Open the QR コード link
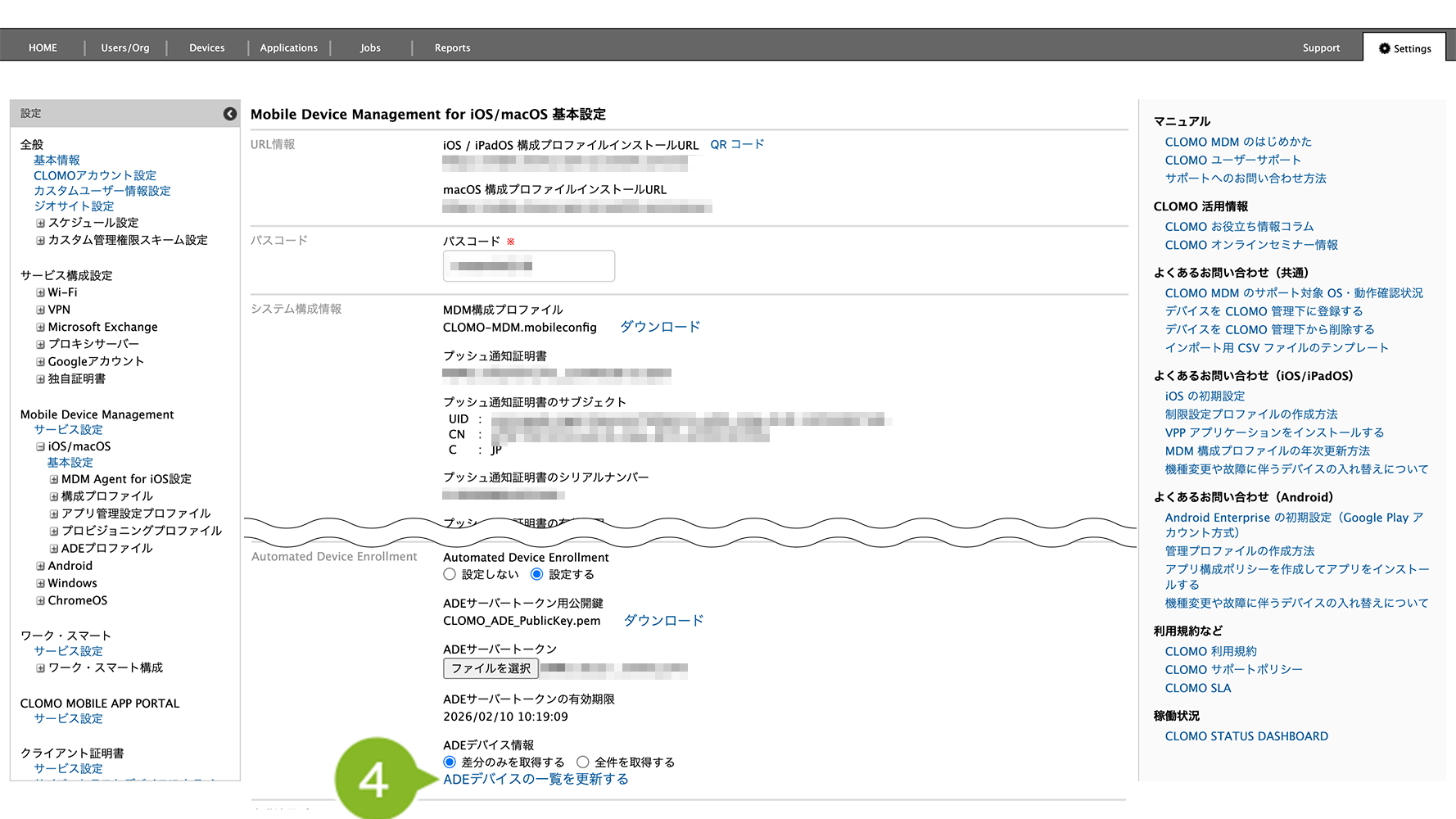Viewport: 1456px width, 819px height. [736, 144]
